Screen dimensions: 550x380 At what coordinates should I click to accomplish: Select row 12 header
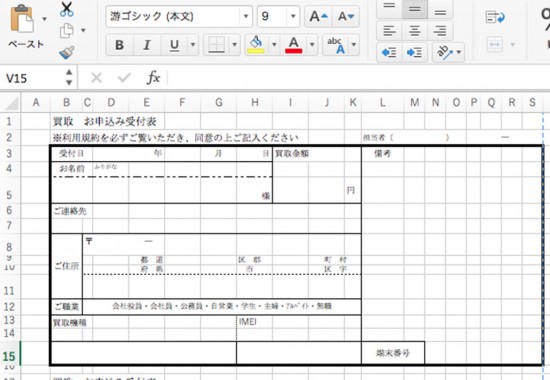pyautogui.click(x=10, y=307)
